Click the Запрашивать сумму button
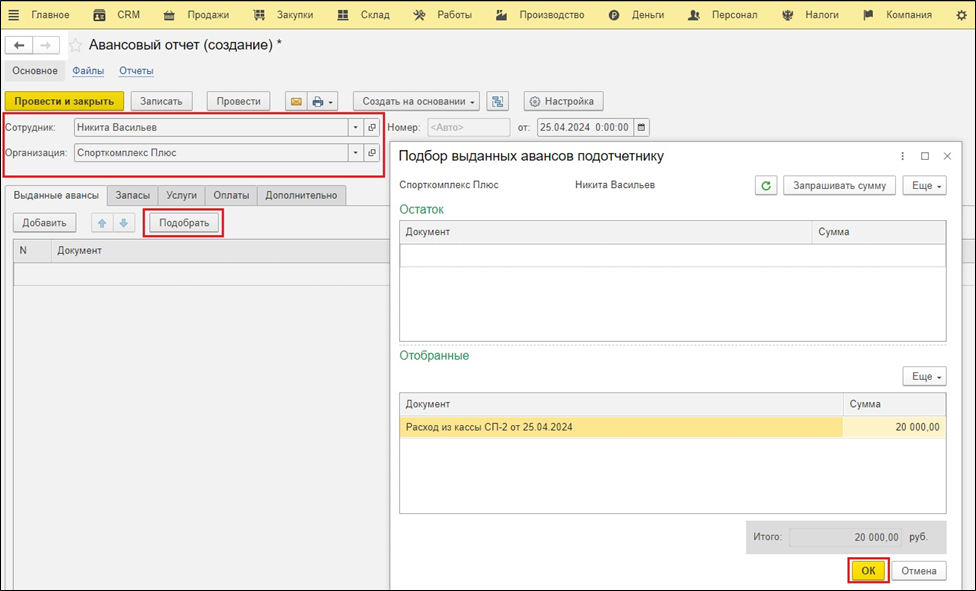Screen dimensions: 976x591 coord(839,185)
